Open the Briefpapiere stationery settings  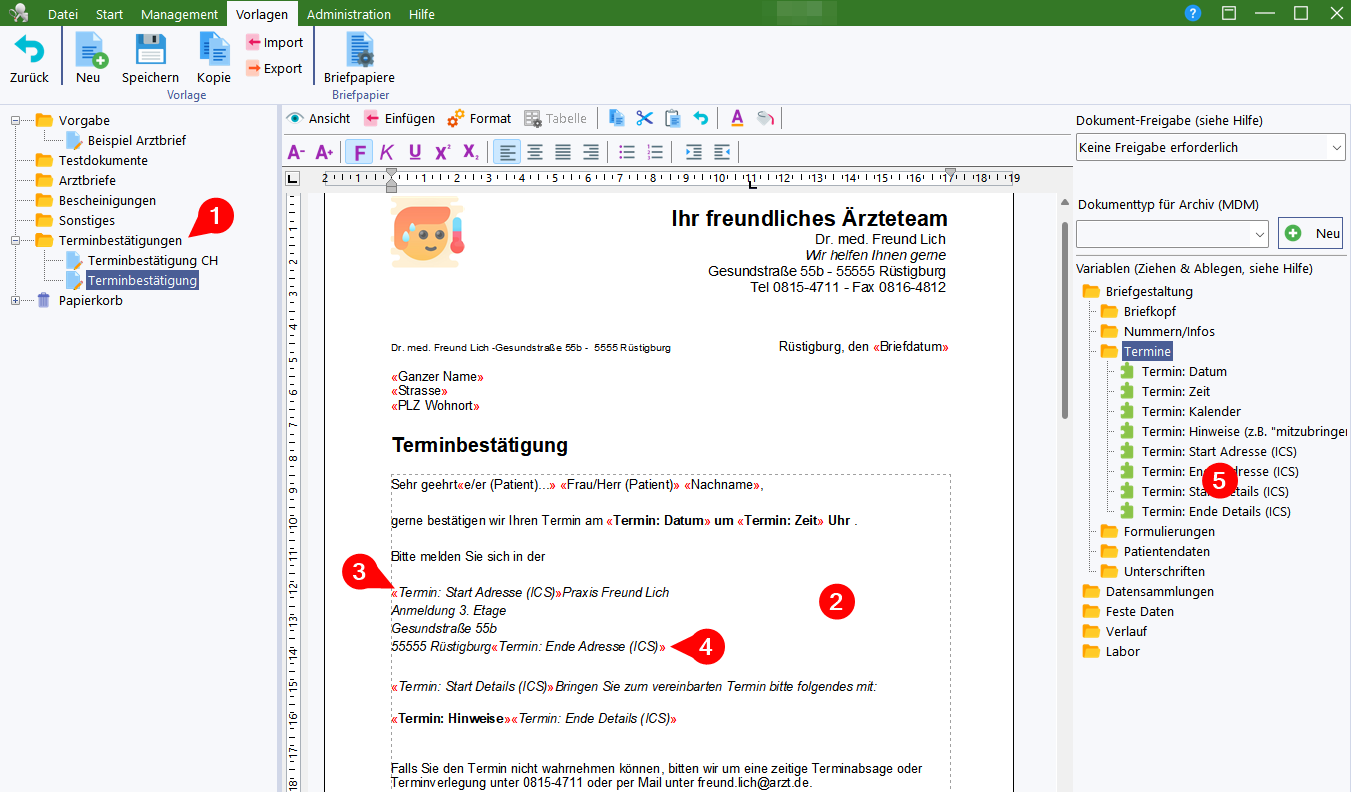click(x=359, y=58)
